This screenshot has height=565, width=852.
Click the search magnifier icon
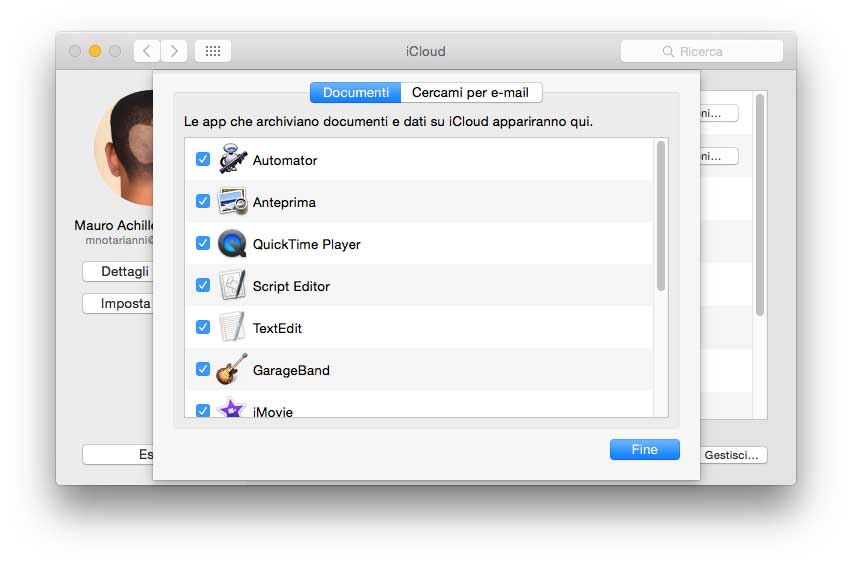(668, 52)
